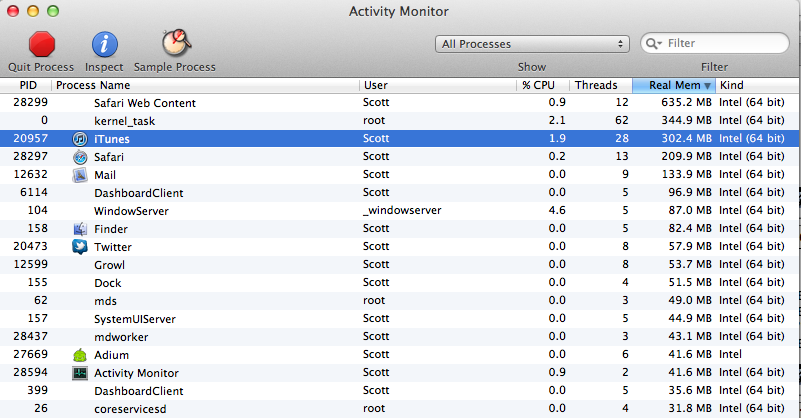This screenshot has width=801, height=418.
Task: Select the Twitter process name
Action: click(113, 247)
